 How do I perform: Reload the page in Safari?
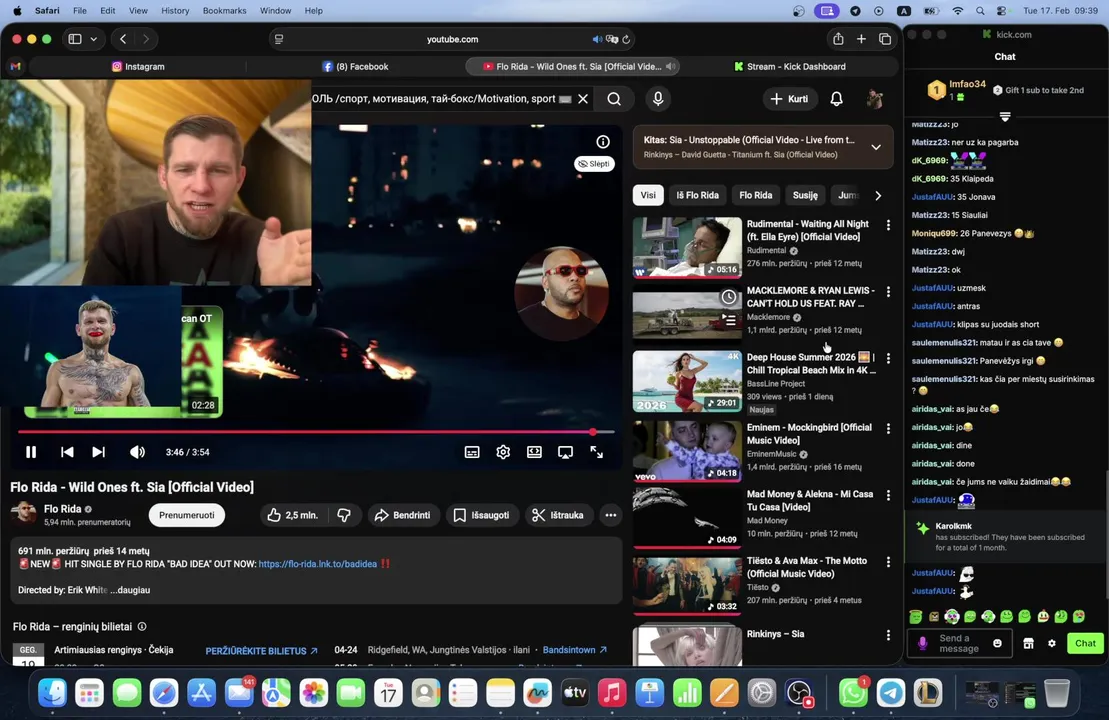tap(626, 40)
